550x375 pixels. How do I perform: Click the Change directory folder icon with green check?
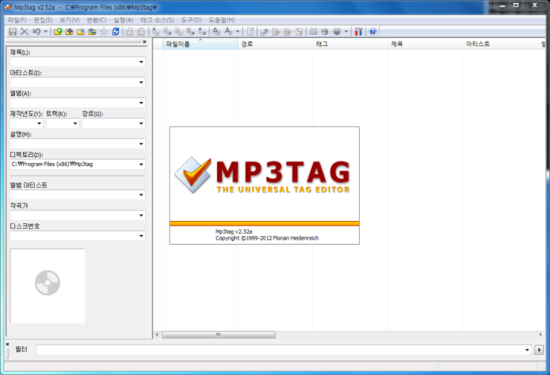pyautogui.click(x=58, y=32)
